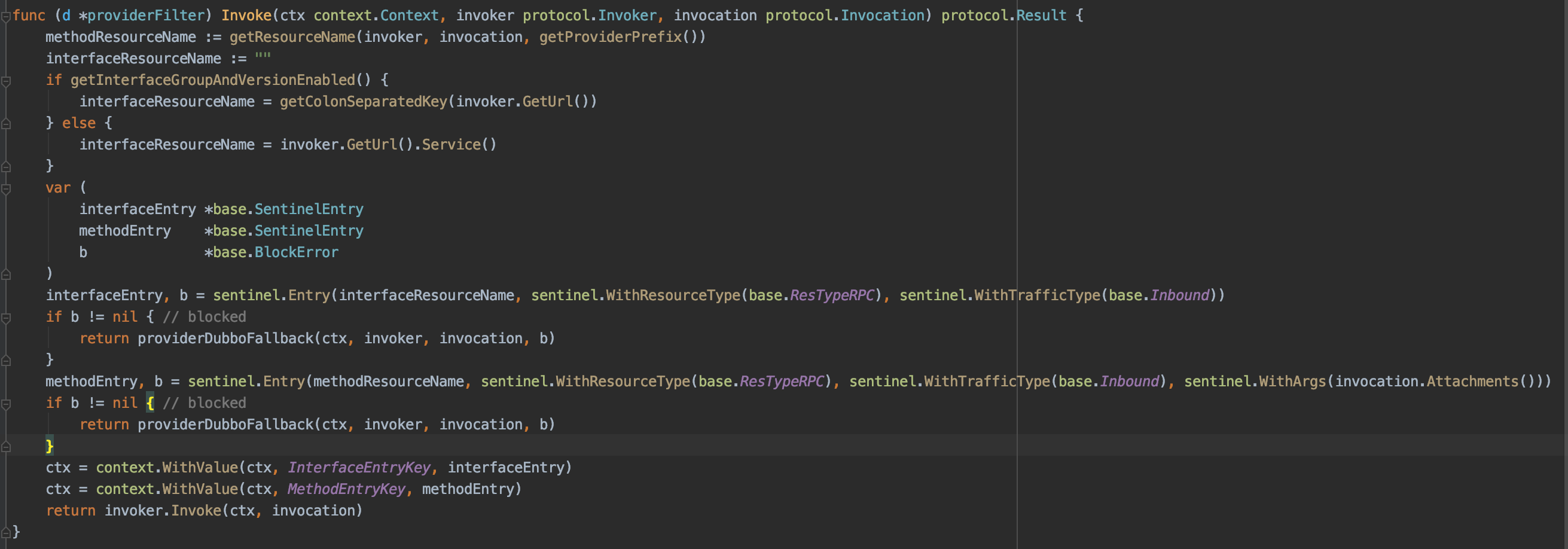Click the InterfaceEntryKey constant
1568x549 pixels.
[x=359, y=468]
